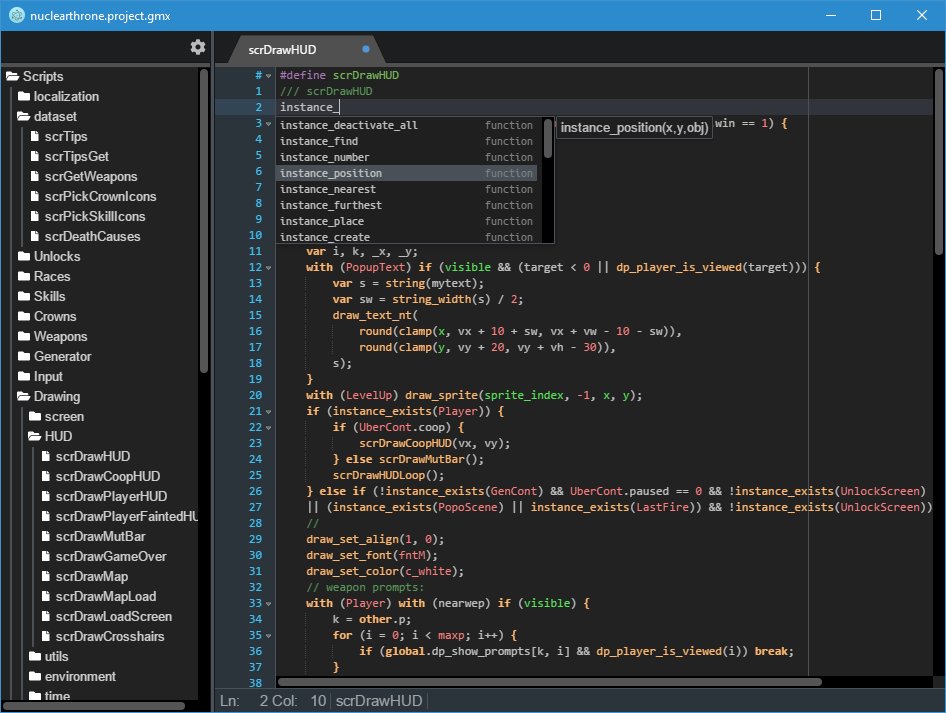
Task: Open the scrDrawPlayerFaintedHUD script
Action: coord(119,516)
